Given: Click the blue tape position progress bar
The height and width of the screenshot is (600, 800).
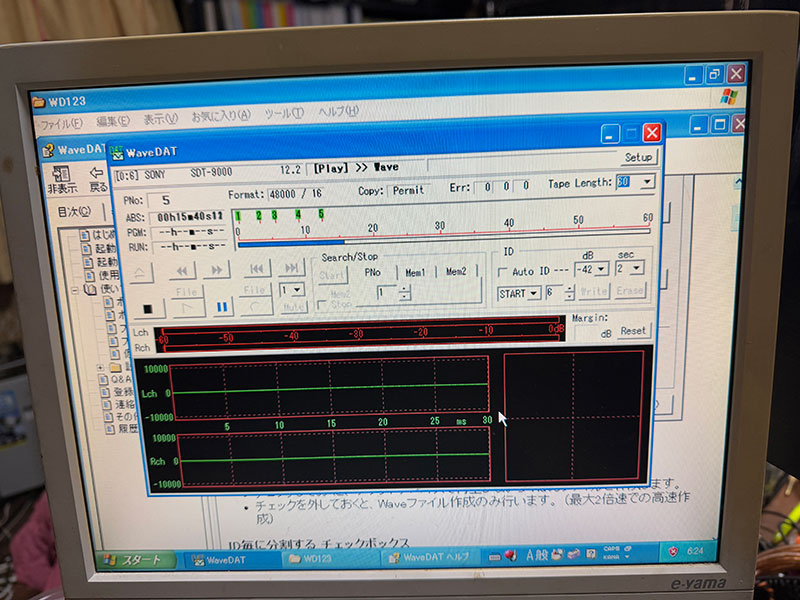Looking at the screenshot, I should (x=291, y=243).
